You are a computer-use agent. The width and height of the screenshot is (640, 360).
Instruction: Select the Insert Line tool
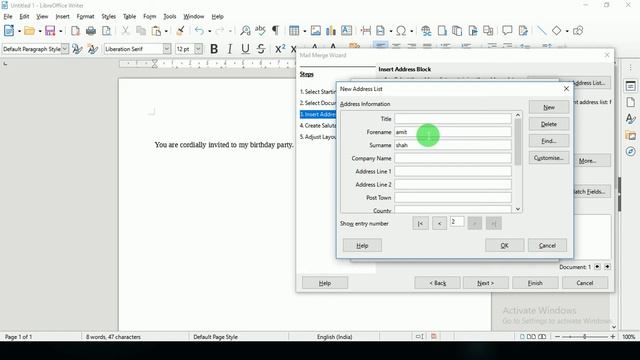[542, 31]
